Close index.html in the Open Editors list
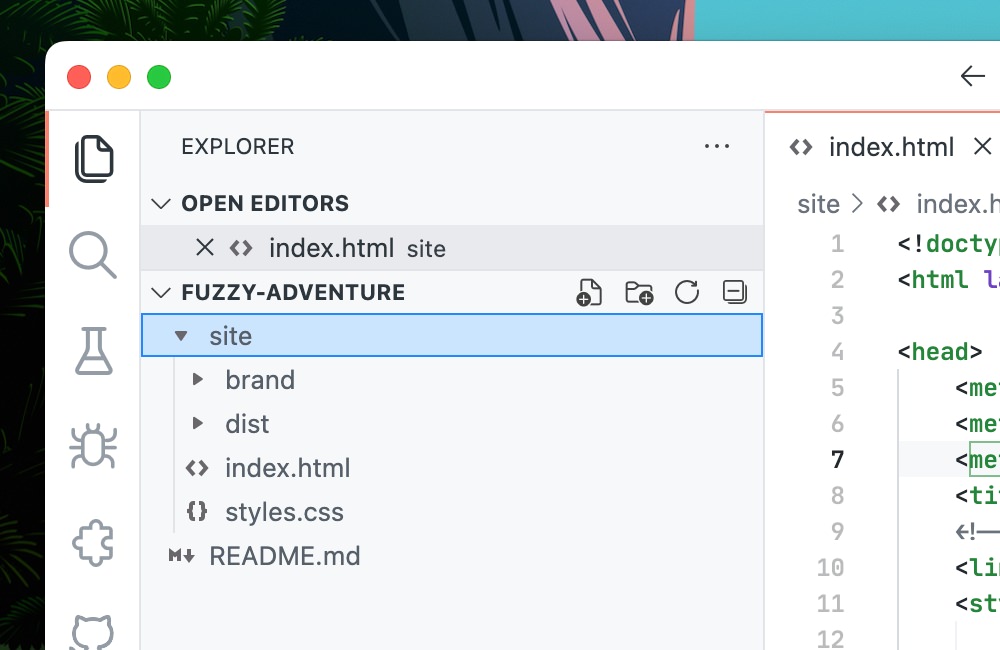 [x=205, y=247]
